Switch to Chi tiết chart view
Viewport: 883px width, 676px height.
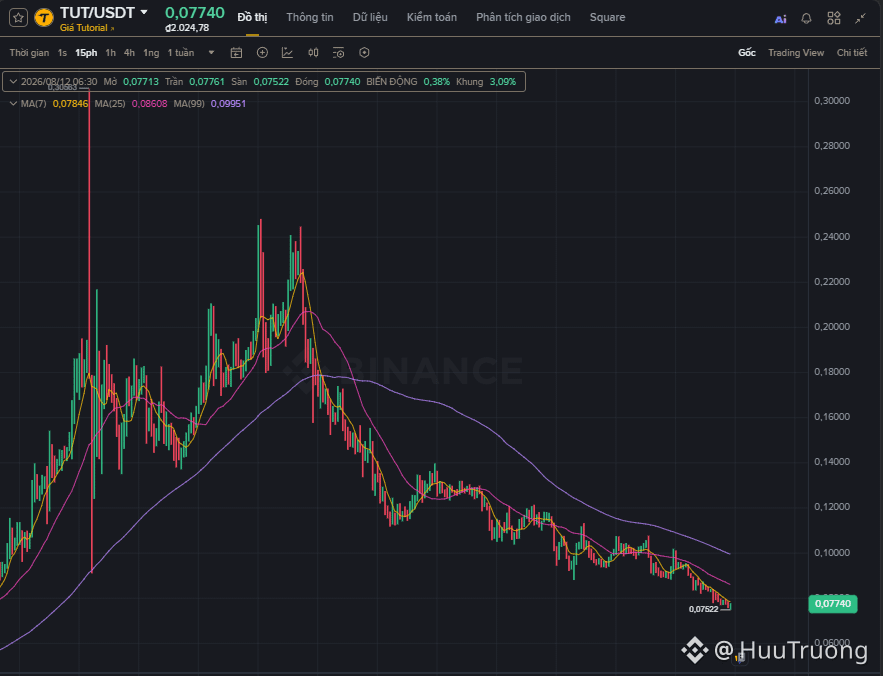851,53
